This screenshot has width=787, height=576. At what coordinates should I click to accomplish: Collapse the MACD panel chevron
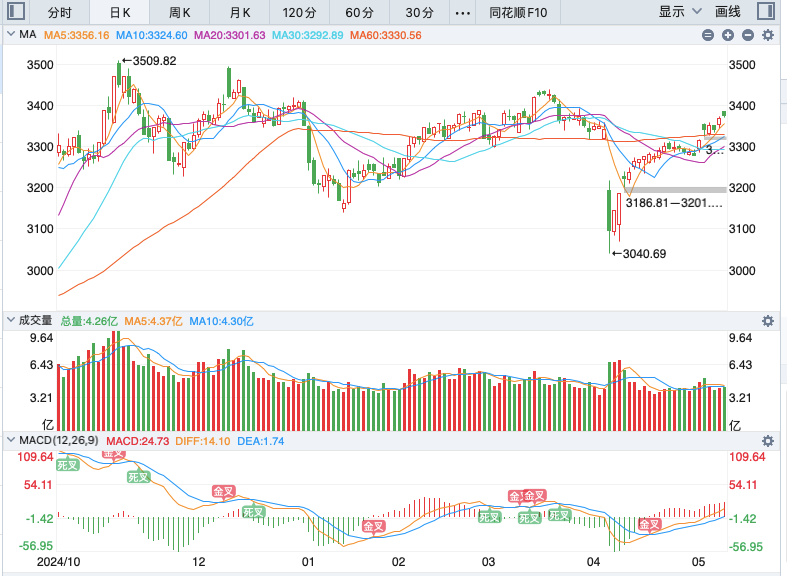11,440
